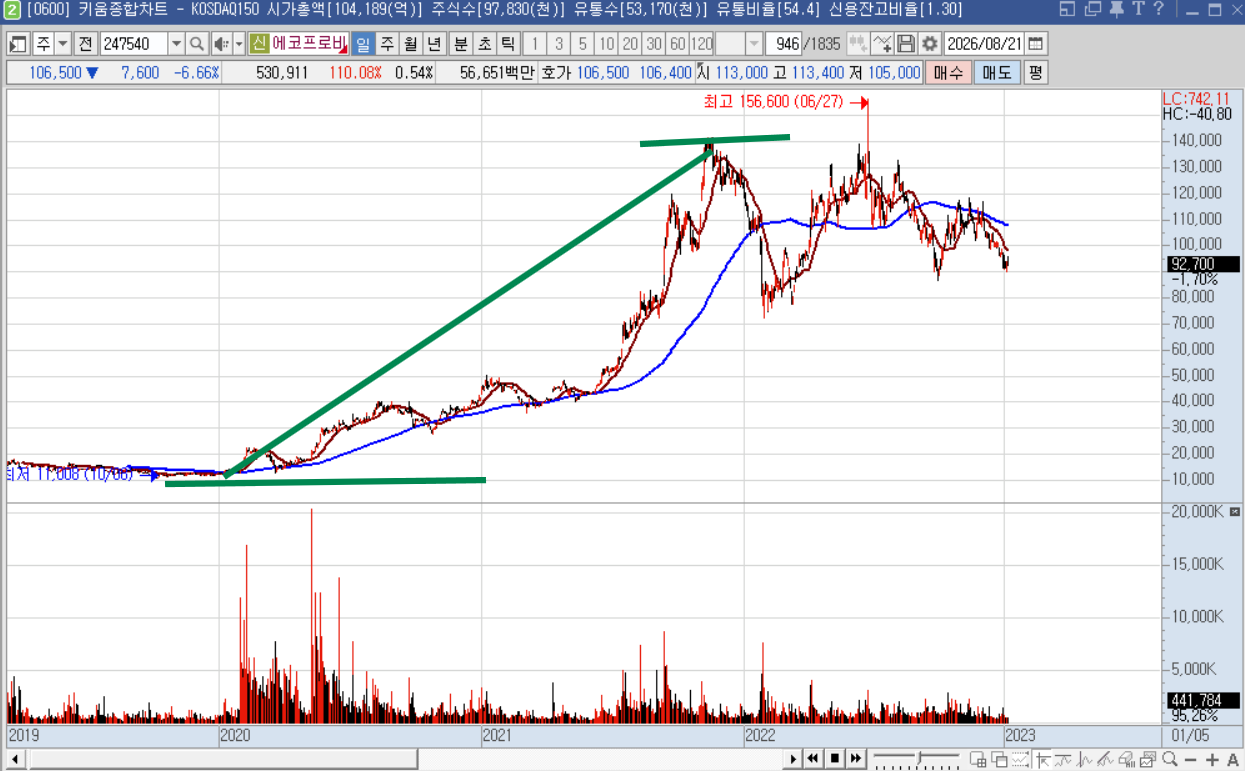1245x771 pixels.
Task: Click the stock code input field 247540
Action: pyautogui.click(x=134, y=44)
